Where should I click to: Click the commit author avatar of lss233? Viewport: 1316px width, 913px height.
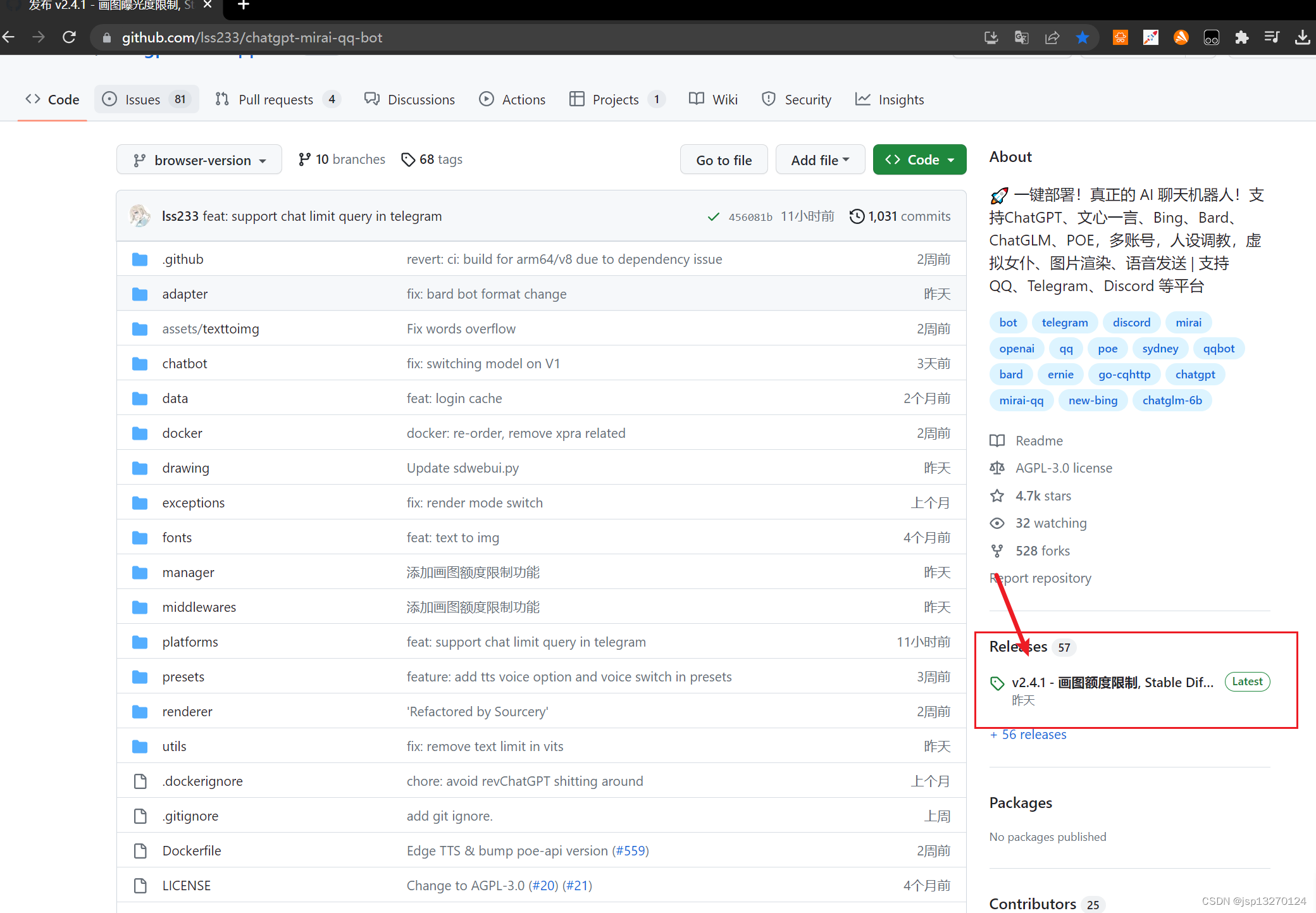point(140,216)
